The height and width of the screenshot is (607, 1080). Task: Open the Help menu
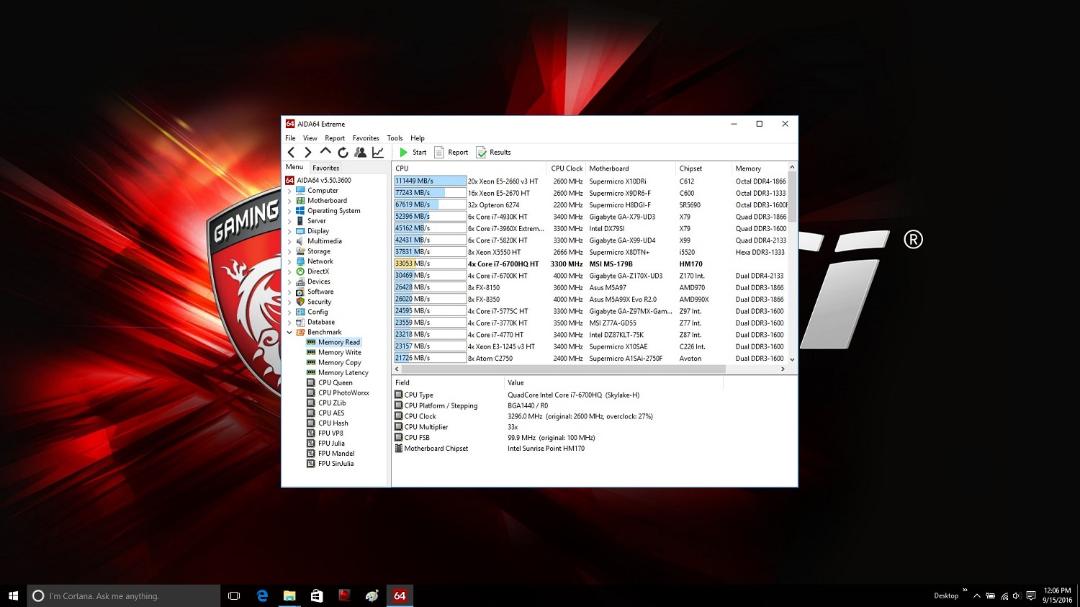point(417,138)
